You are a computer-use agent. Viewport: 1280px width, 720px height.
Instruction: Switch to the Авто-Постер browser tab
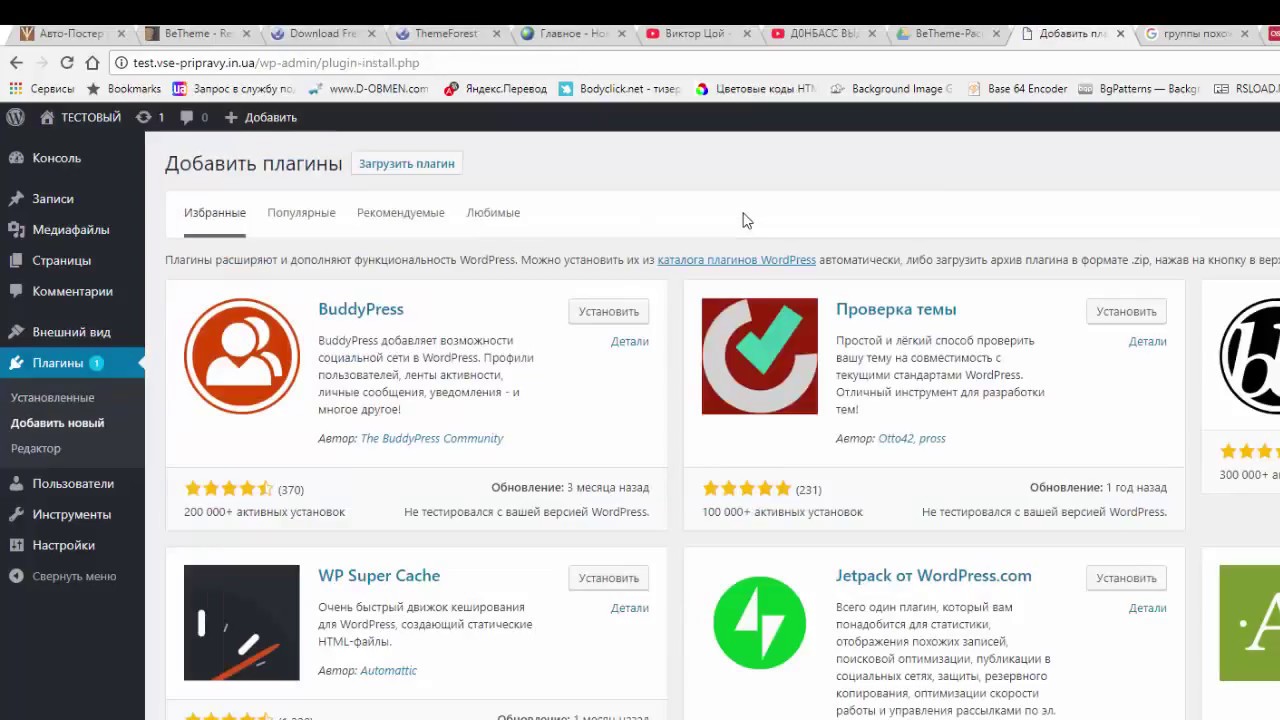pyautogui.click(x=70, y=33)
